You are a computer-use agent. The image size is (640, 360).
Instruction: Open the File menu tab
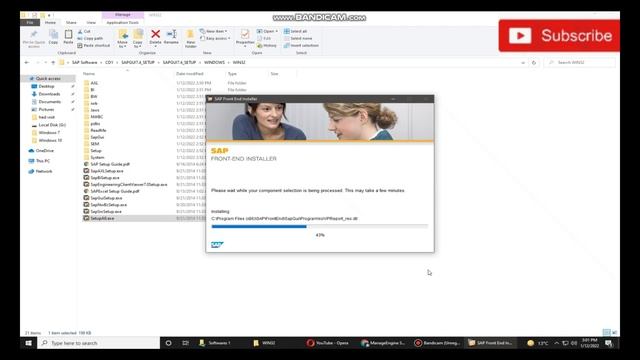click(30, 22)
